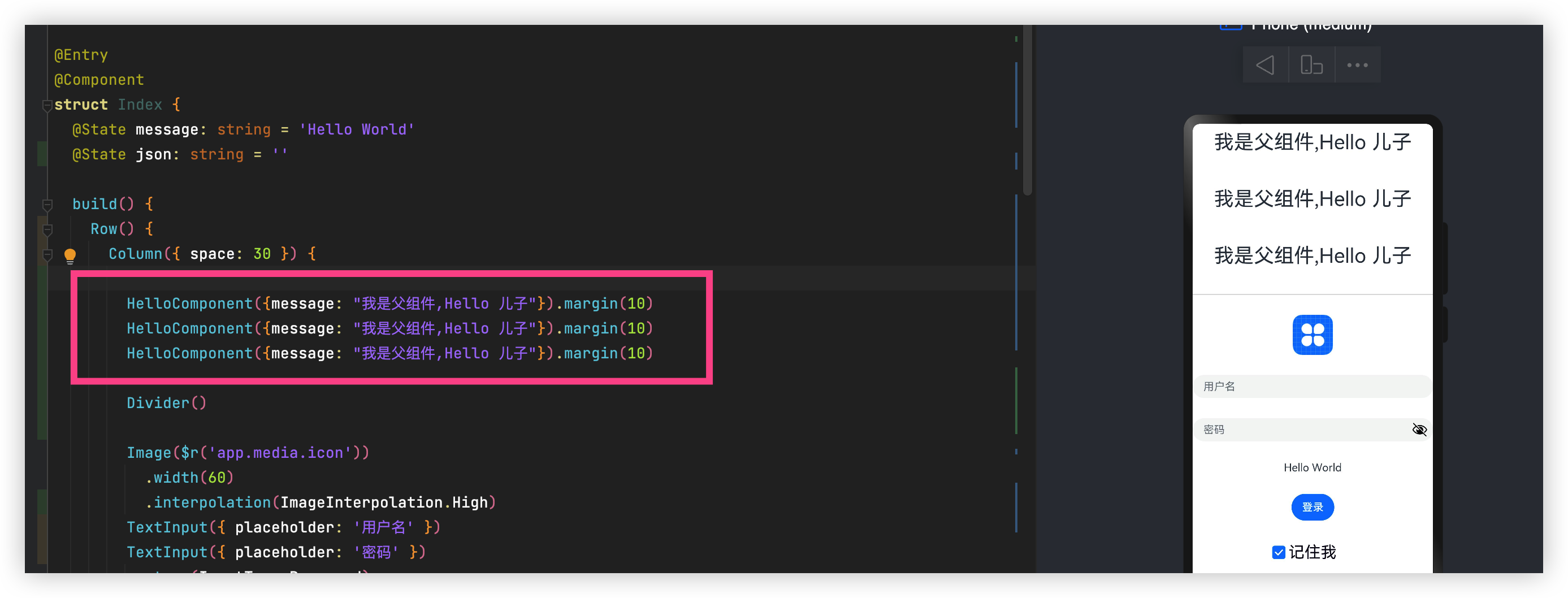Click the 记住我 label text
Image resolution: width=1568 pixels, height=598 pixels.
click(x=1313, y=552)
